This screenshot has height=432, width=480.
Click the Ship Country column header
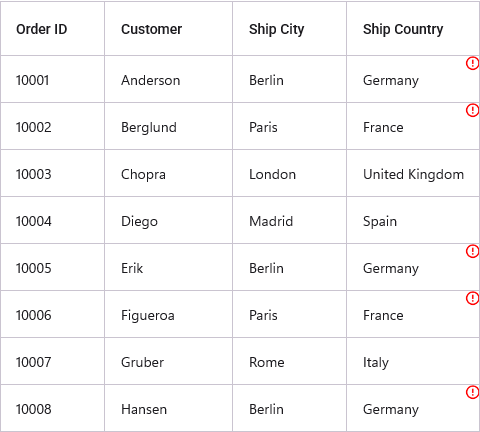click(413, 29)
